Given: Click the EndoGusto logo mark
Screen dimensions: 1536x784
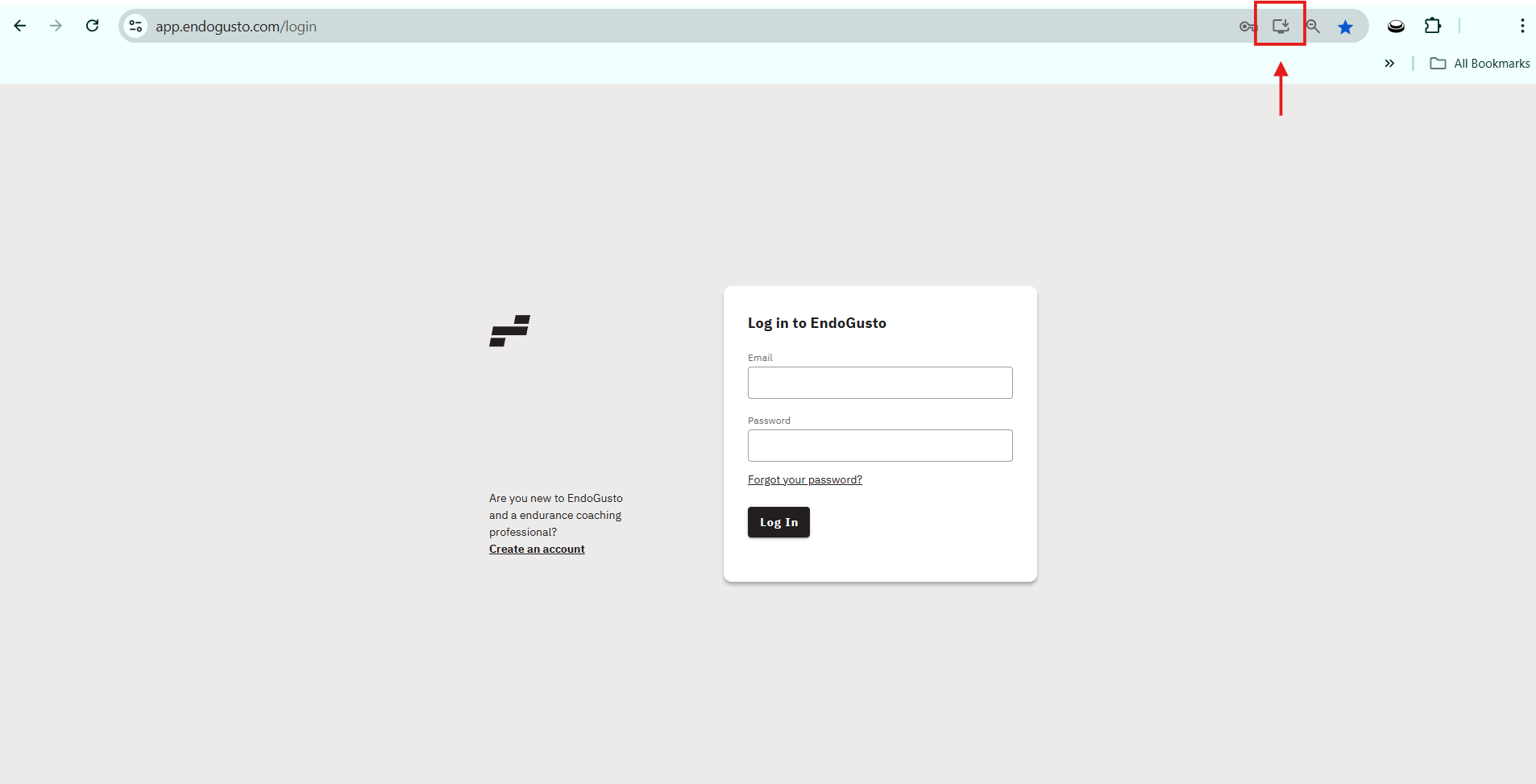Looking at the screenshot, I should (509, 331).
